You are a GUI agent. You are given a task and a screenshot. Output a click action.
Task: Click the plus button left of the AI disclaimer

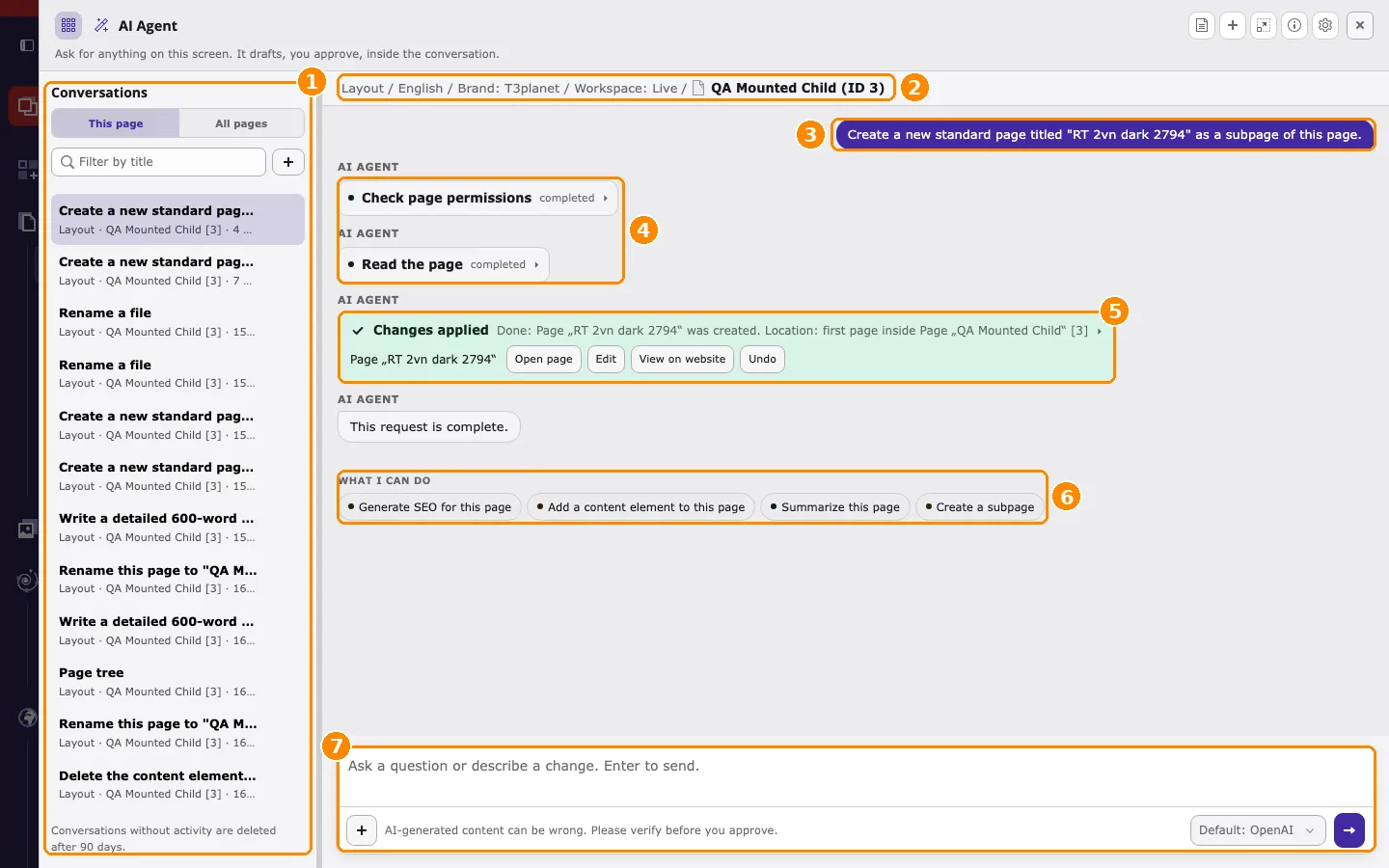point(362,830)
